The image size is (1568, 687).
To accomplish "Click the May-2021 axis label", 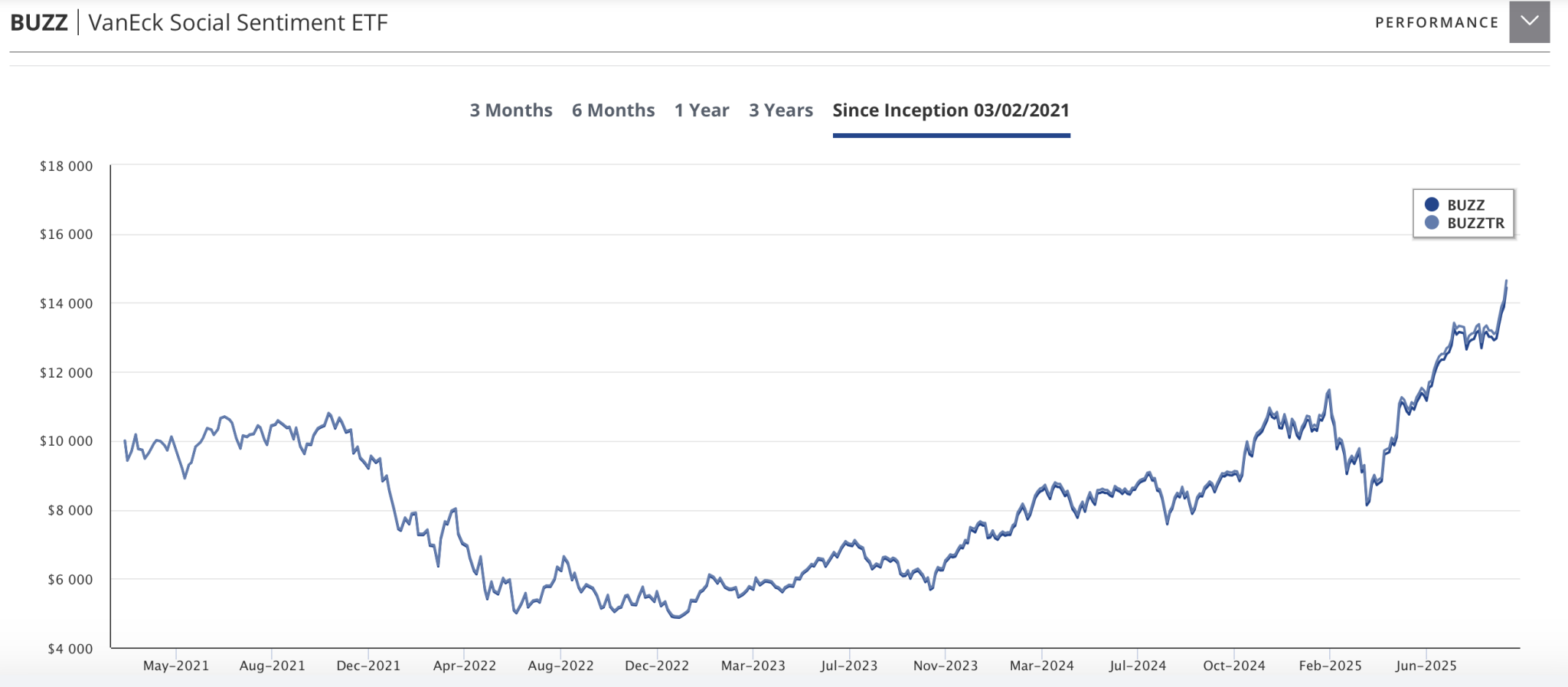I will (x=176, y=666).
